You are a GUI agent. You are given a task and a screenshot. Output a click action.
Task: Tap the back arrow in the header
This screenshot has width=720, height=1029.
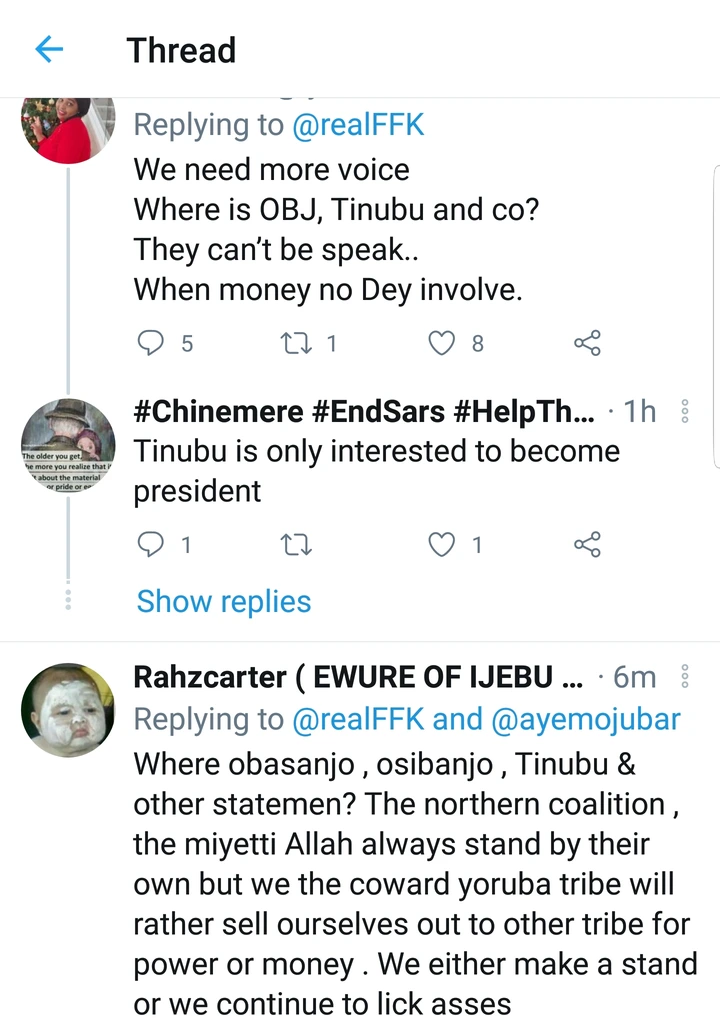(x=49, y=49)
